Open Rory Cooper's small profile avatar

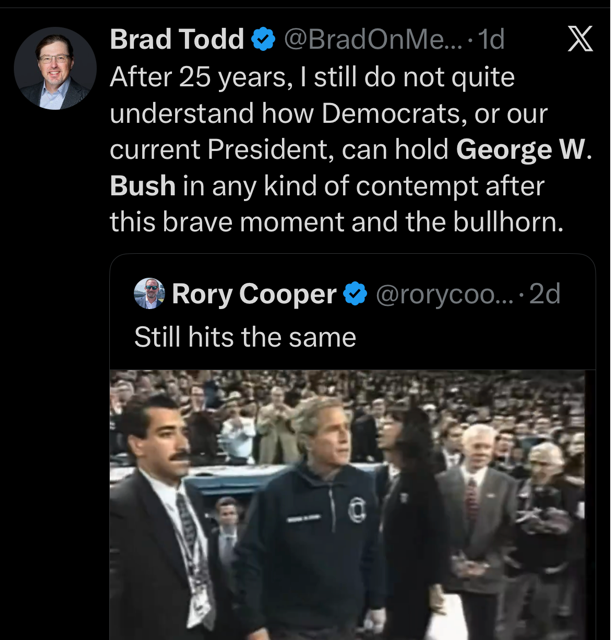click(149, 293)
